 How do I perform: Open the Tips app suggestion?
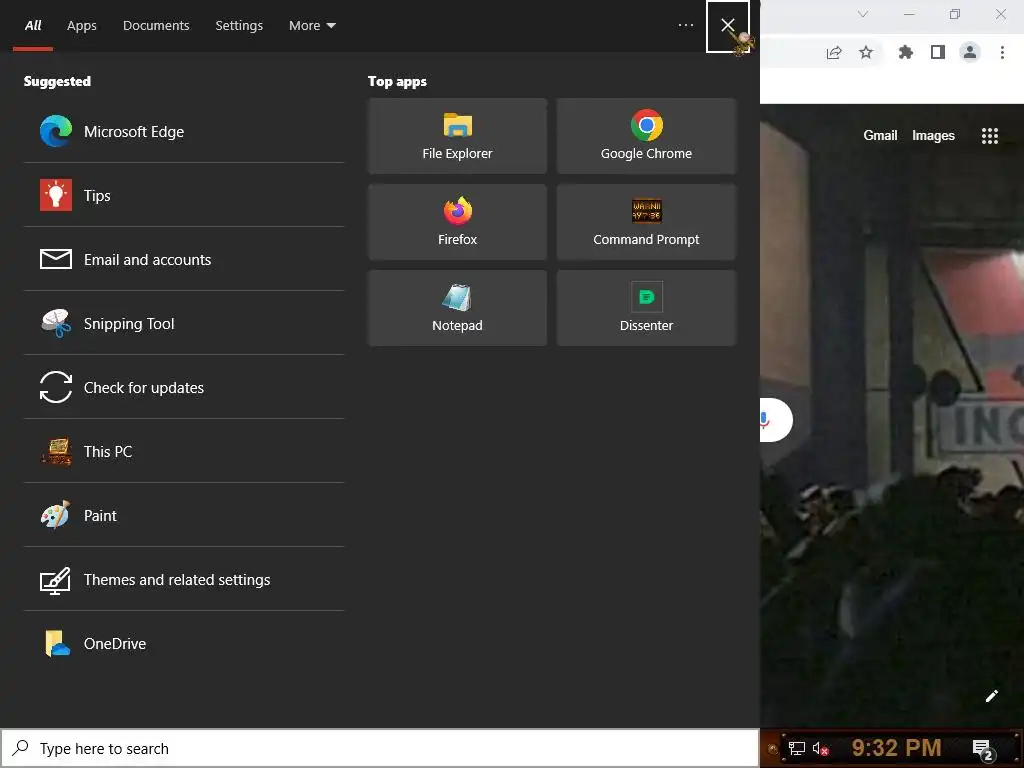(x=184, y=195)
